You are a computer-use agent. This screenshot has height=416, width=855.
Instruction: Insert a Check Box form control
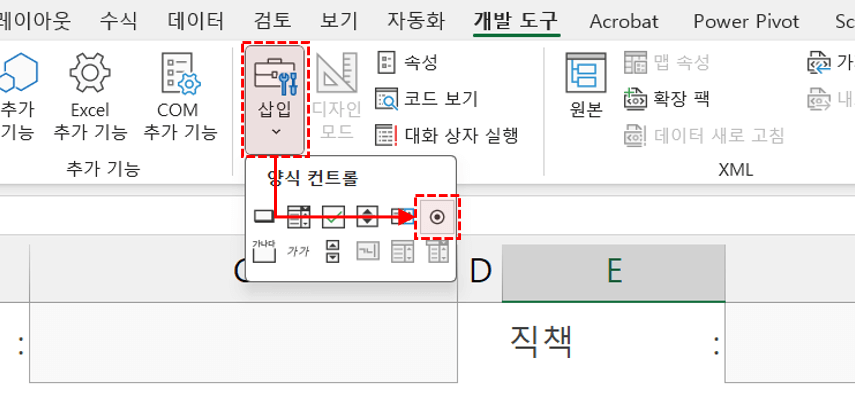[x=333, y=216]
